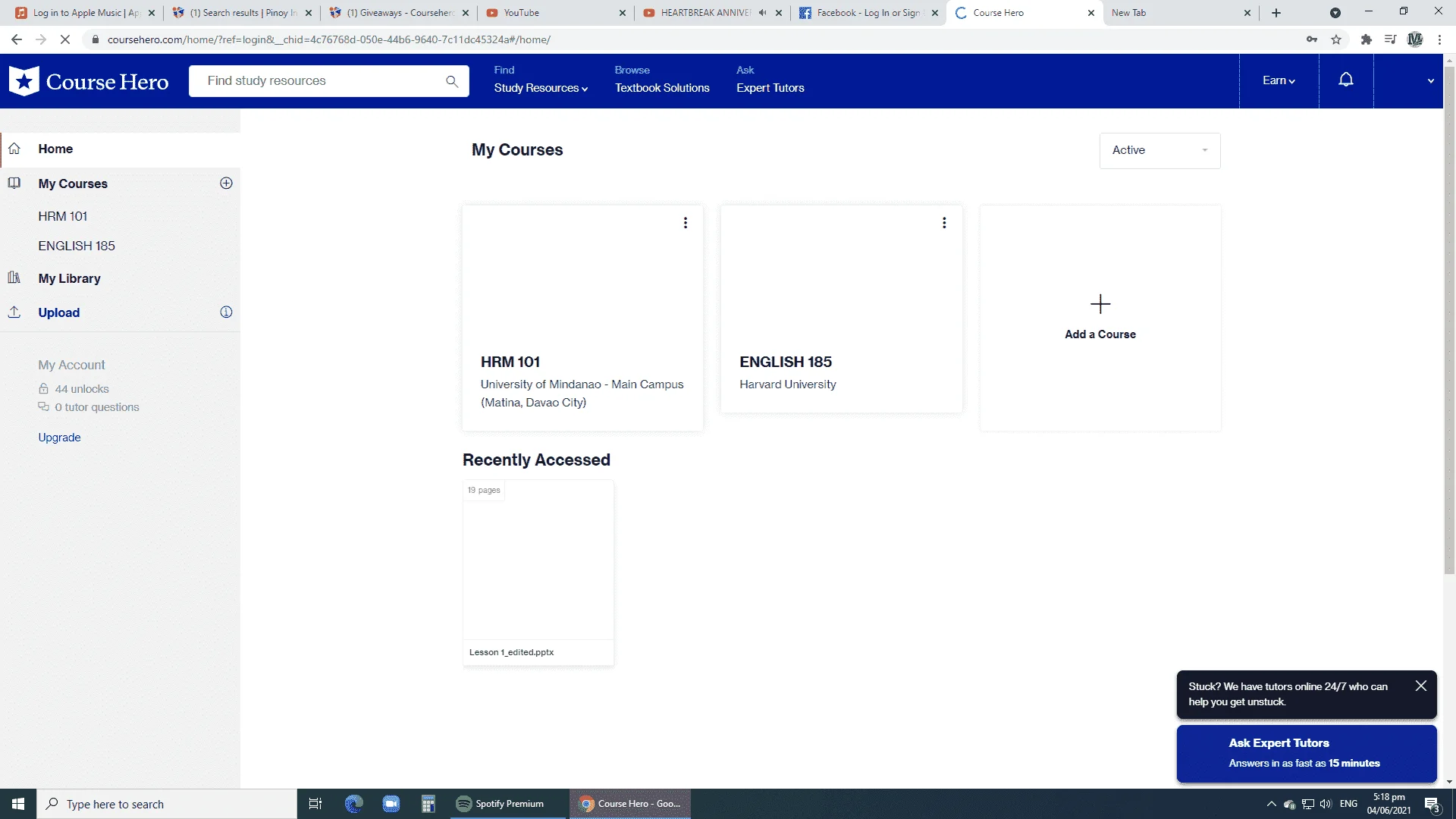
Task: Close the Giveaways - Coursehero tab
Action: 466,13
